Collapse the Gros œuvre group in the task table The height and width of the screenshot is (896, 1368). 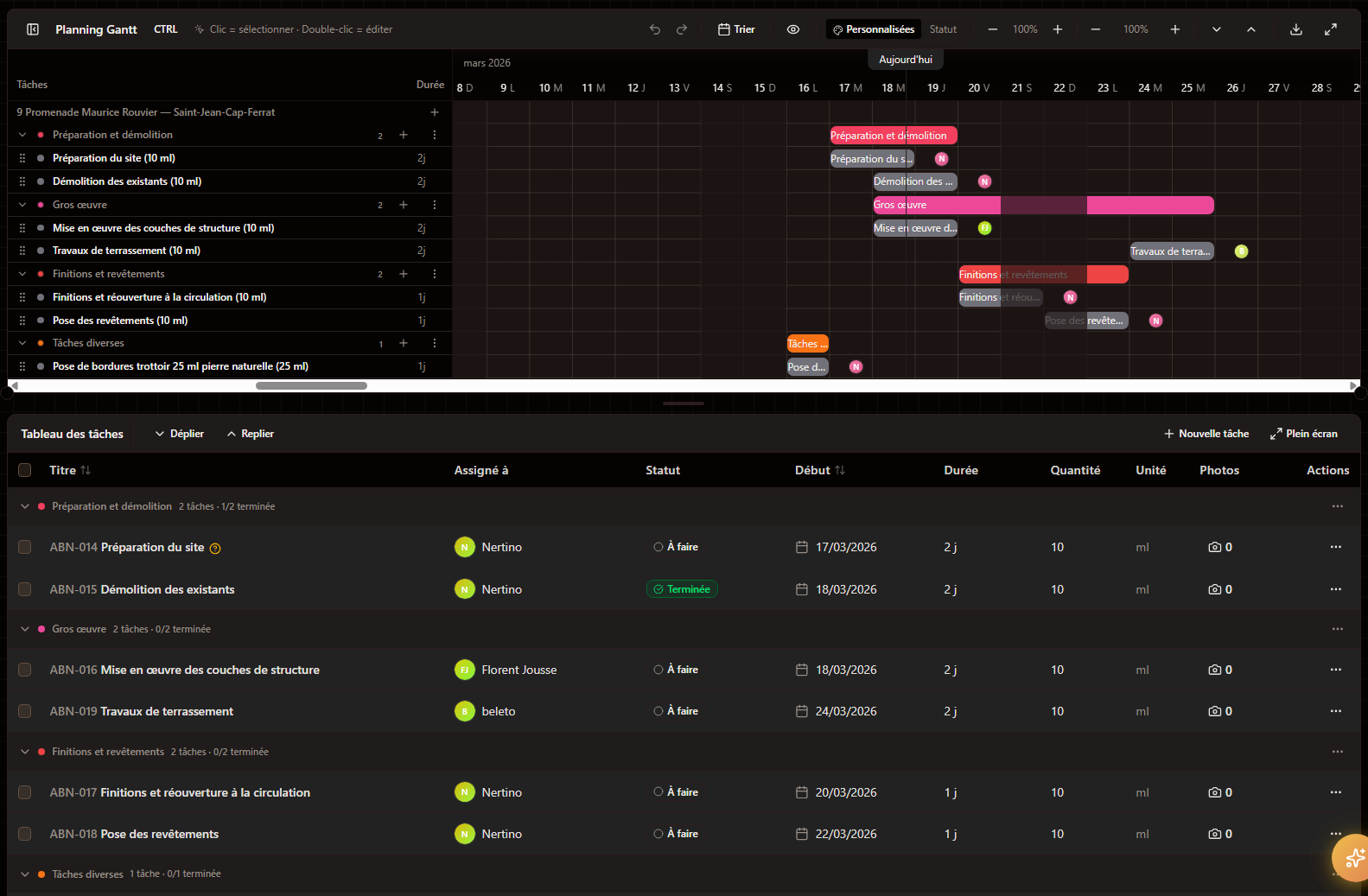(25, 629)
